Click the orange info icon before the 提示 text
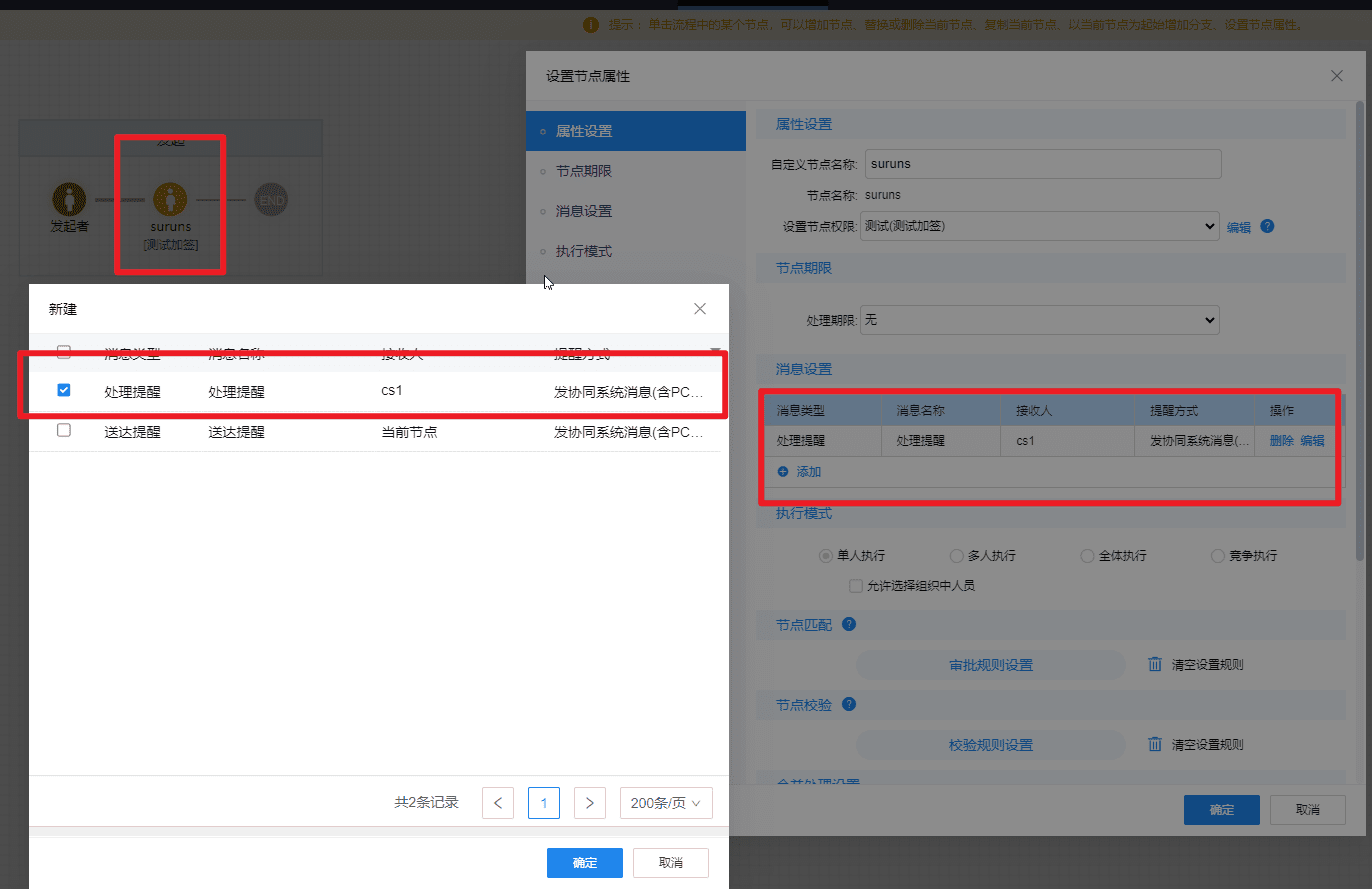The image size is (1372, 889). coord(591,24)
